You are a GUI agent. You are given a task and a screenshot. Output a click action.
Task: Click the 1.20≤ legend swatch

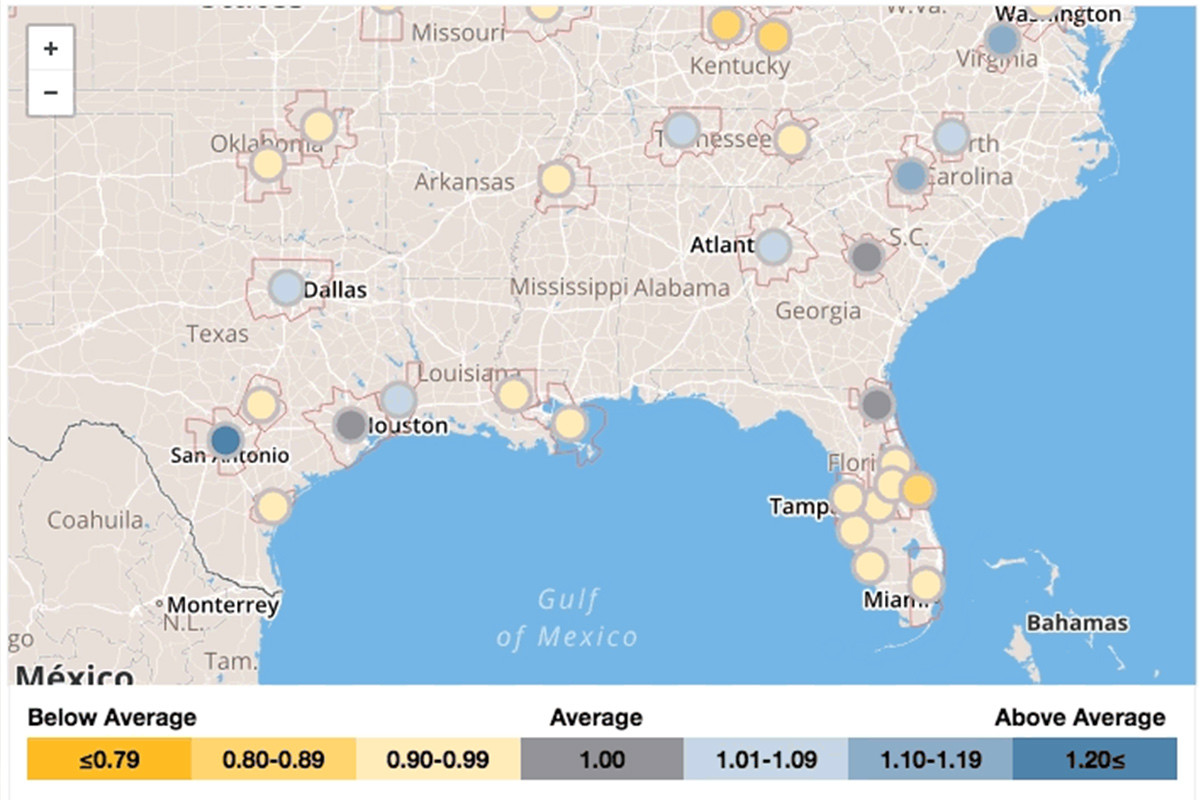coord(1094,760)
